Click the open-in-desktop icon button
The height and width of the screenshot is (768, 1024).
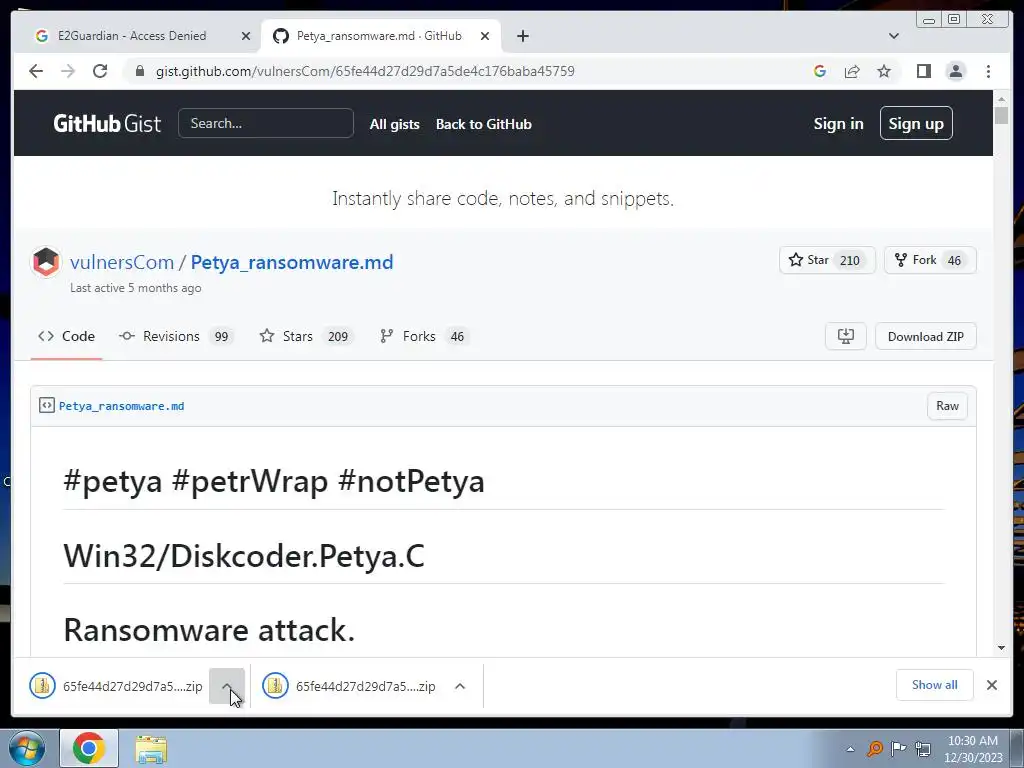(846, 336)
